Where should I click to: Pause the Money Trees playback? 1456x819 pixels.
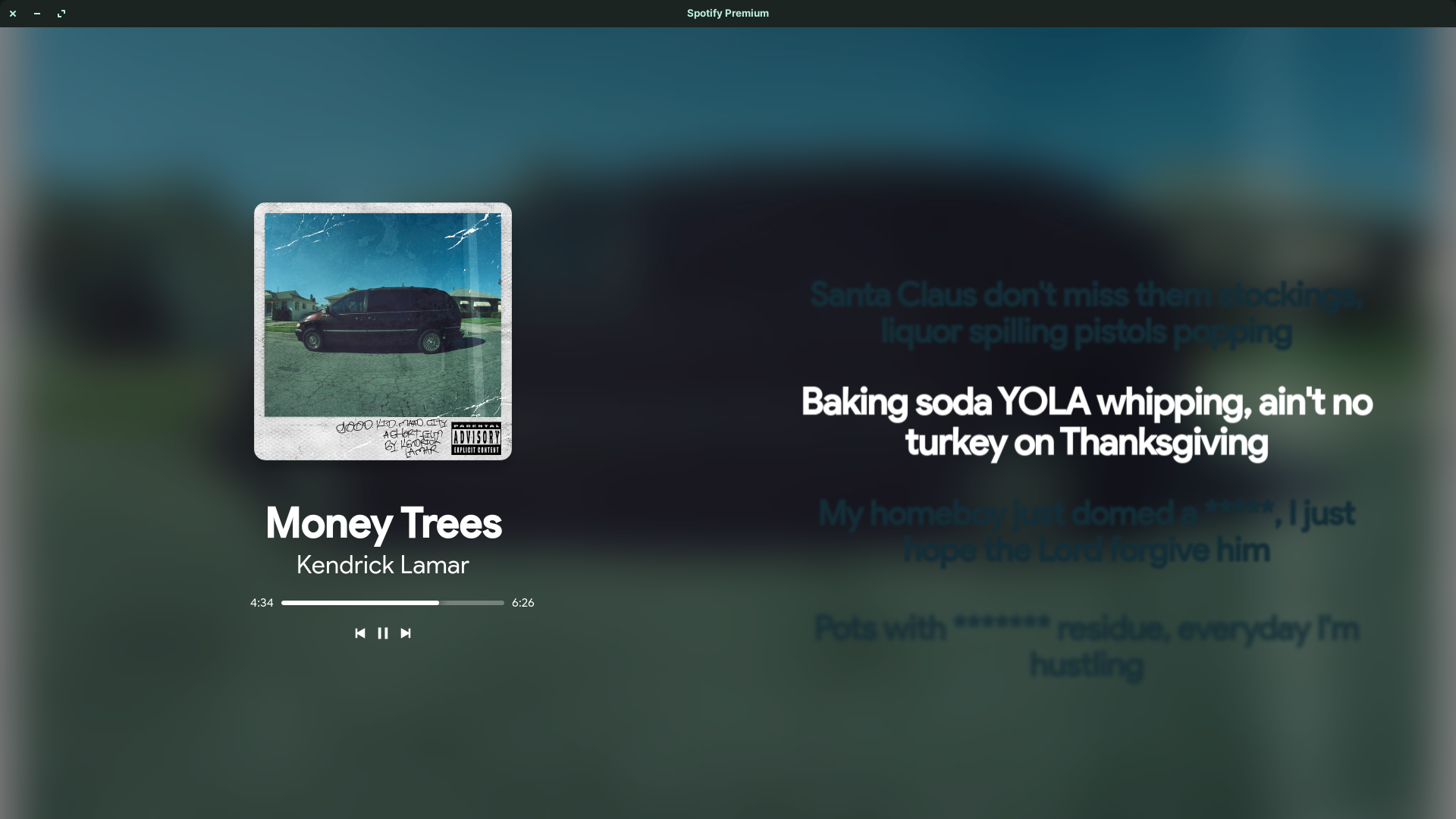tap(383, 633)
